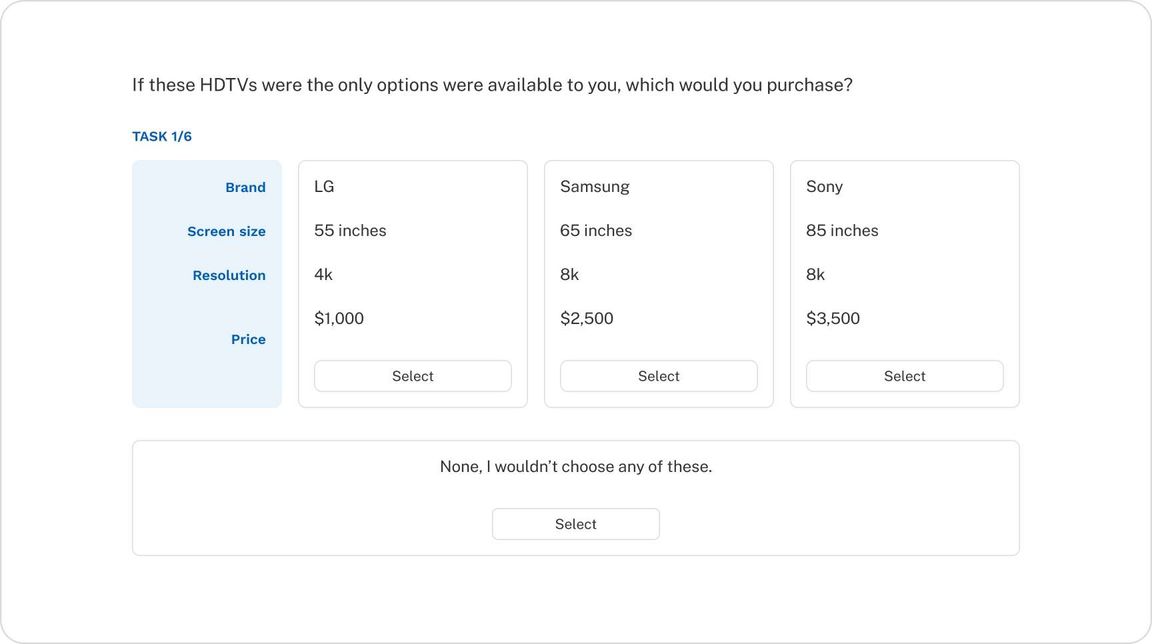Click the '$2,500' price
The image size is (1152, 644).
coord(586,319)
